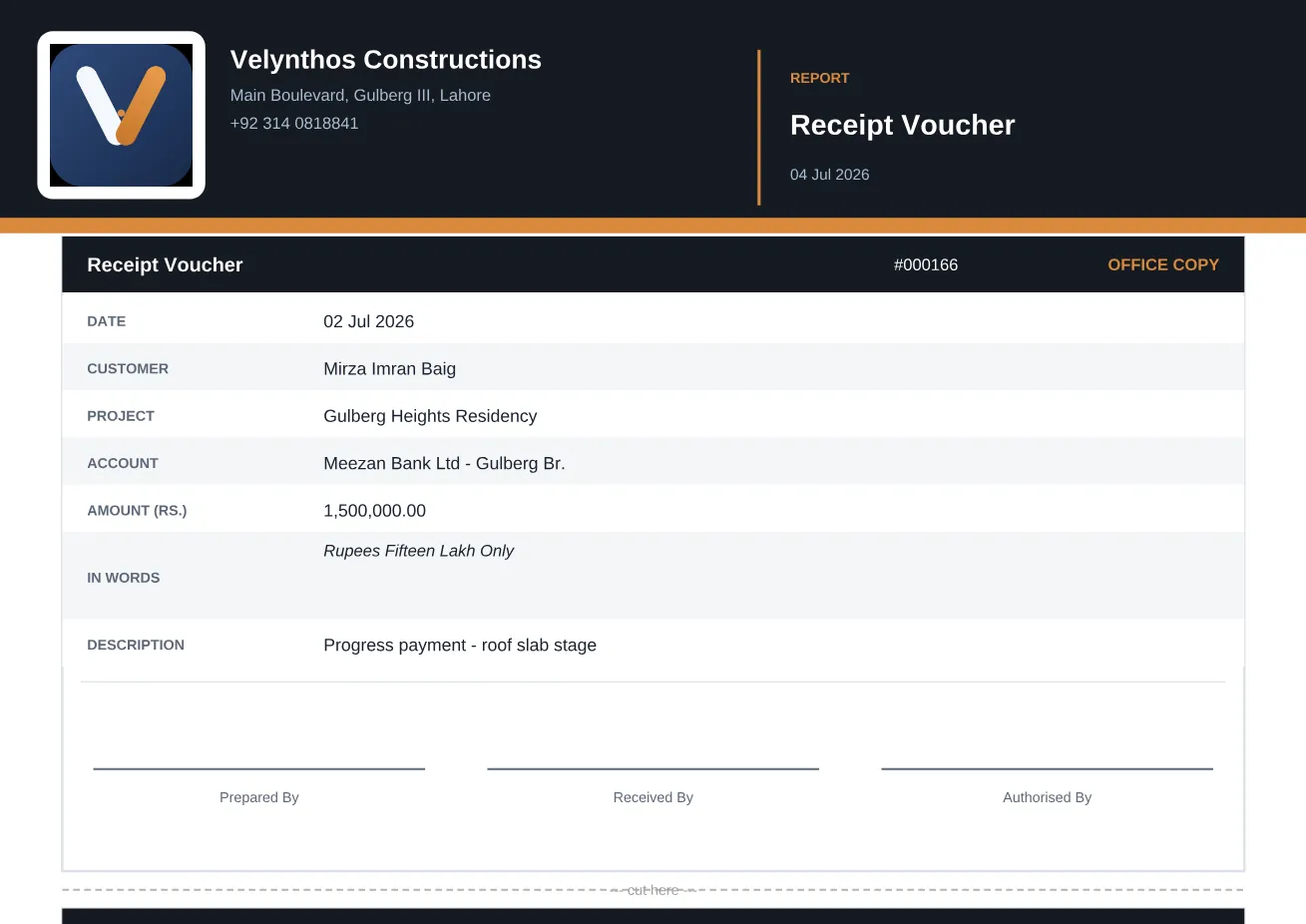
Task: Click the 'CUSTOMER' field label
Action: point(128,368)
